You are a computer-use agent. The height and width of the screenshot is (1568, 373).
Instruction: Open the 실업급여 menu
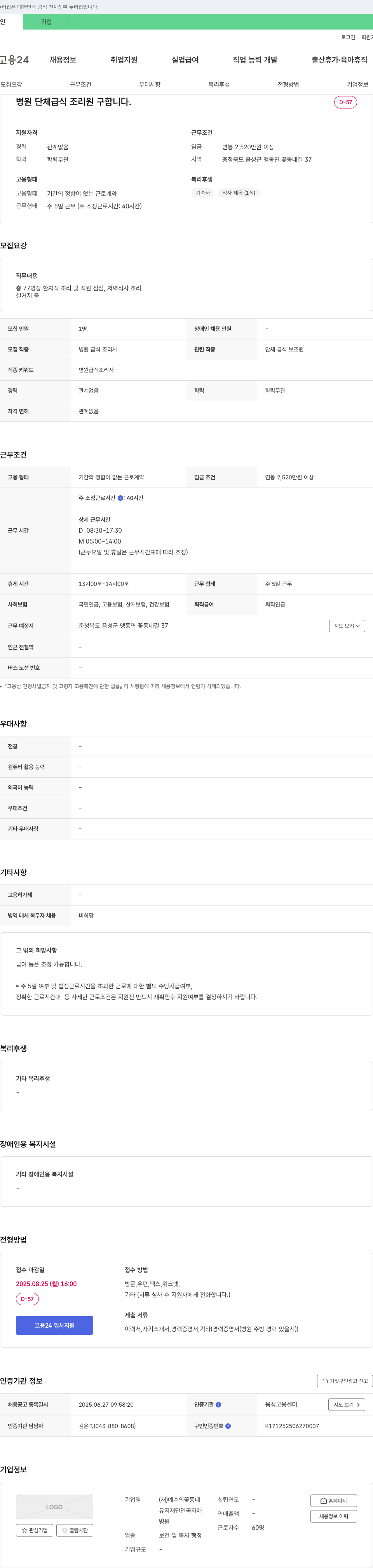(185, 59)
